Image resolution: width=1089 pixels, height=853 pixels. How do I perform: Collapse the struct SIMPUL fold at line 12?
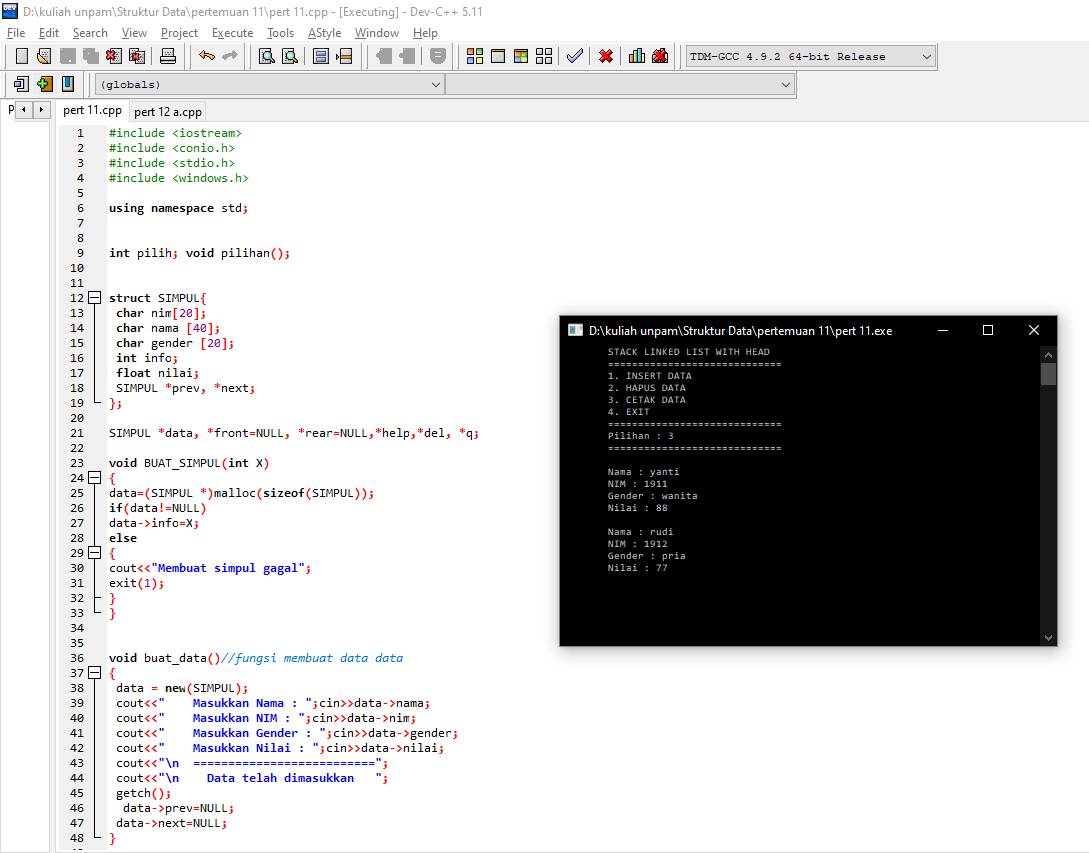point(94,298)
